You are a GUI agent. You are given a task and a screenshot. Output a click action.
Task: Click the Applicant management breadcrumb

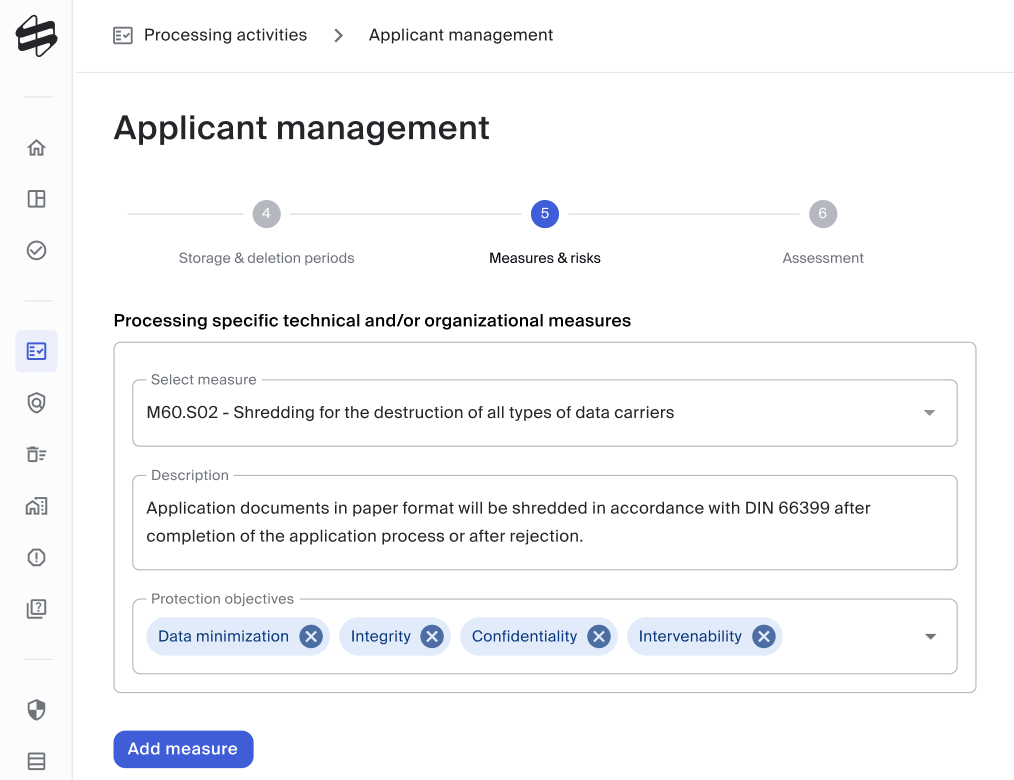point(460,35)
